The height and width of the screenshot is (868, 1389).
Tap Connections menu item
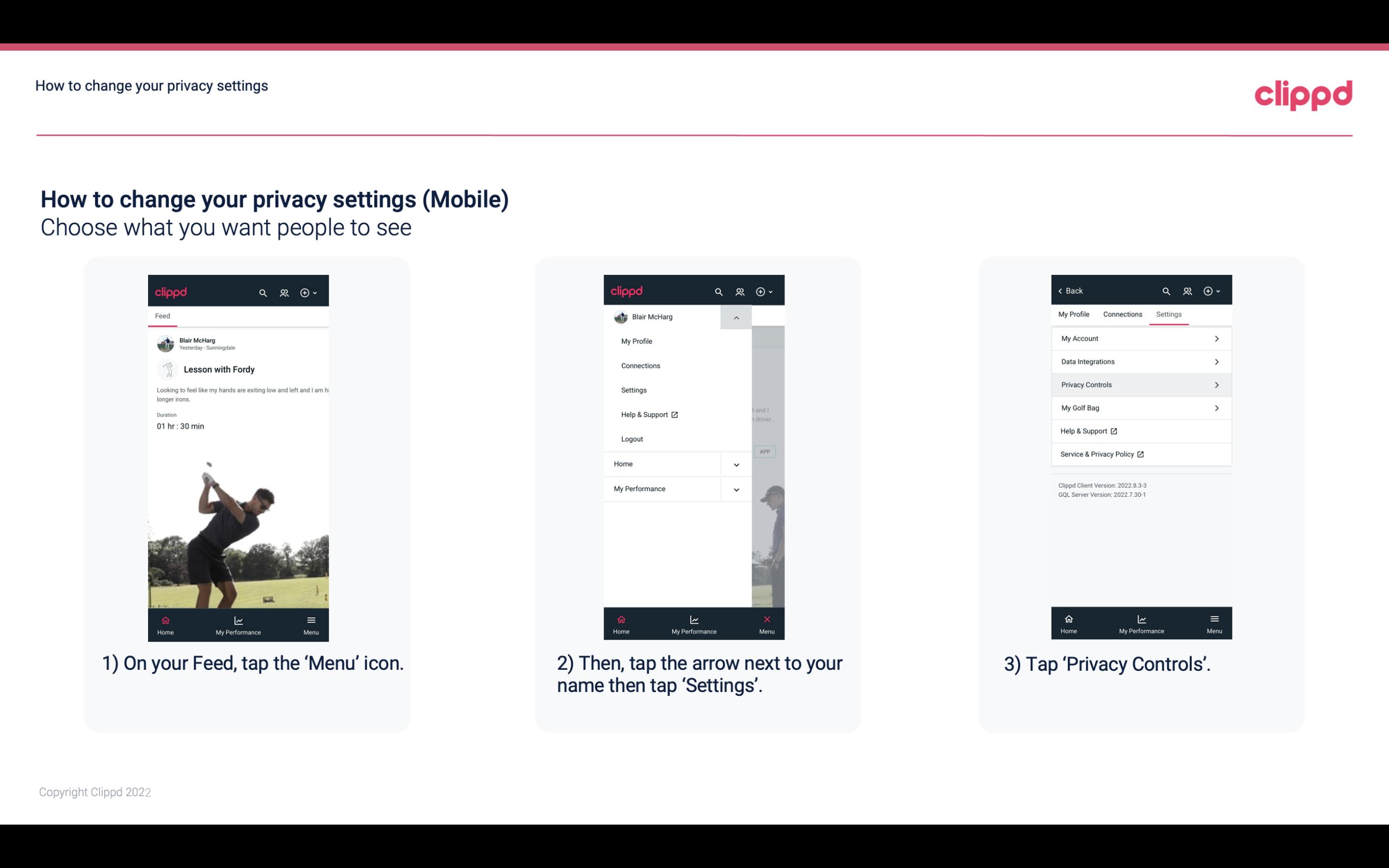[640, 365]
